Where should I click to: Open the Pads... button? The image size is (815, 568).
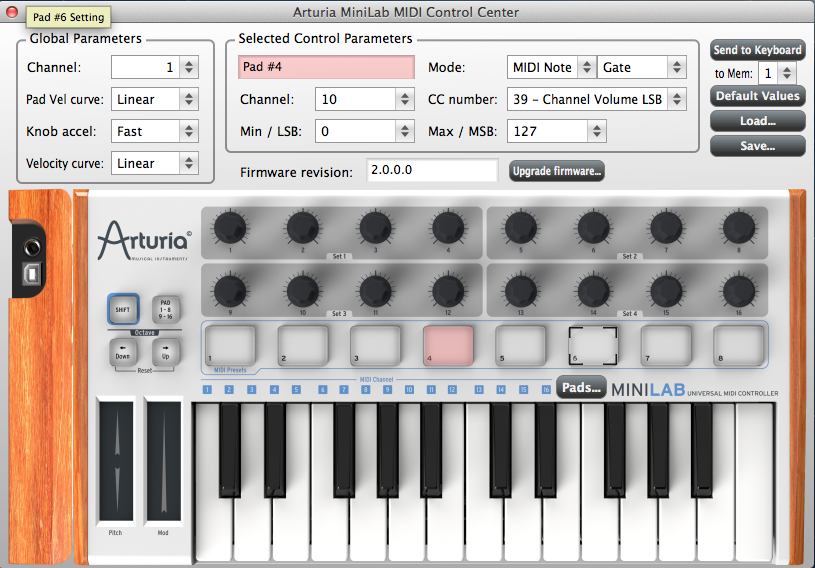(x=581, y=388)
